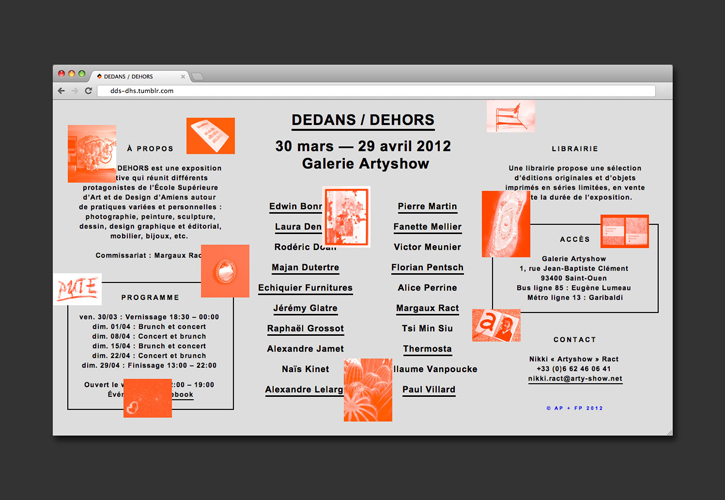Click orange cactus image thumbnail
Image resolution: width=725 pixels, height=500 pixels.
[x=368, y=390]
